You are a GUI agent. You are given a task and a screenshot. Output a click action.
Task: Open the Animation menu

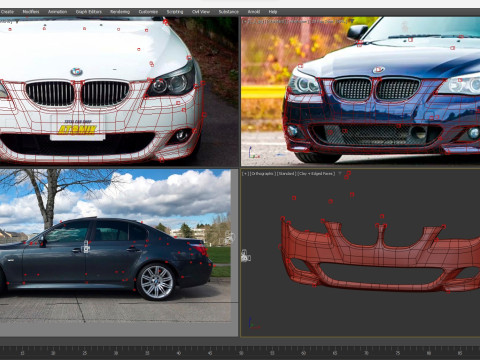pyautogui.click(x=57, y=12)
